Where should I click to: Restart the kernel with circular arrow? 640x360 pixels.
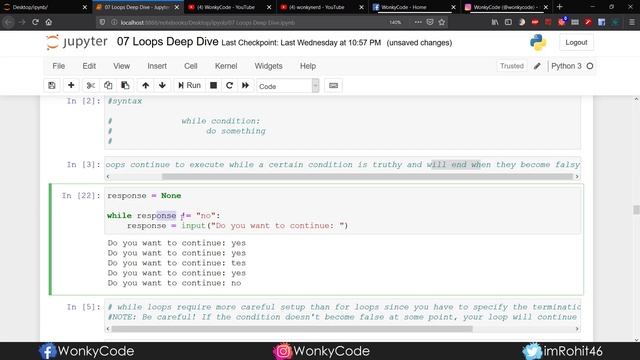(229, 85)
